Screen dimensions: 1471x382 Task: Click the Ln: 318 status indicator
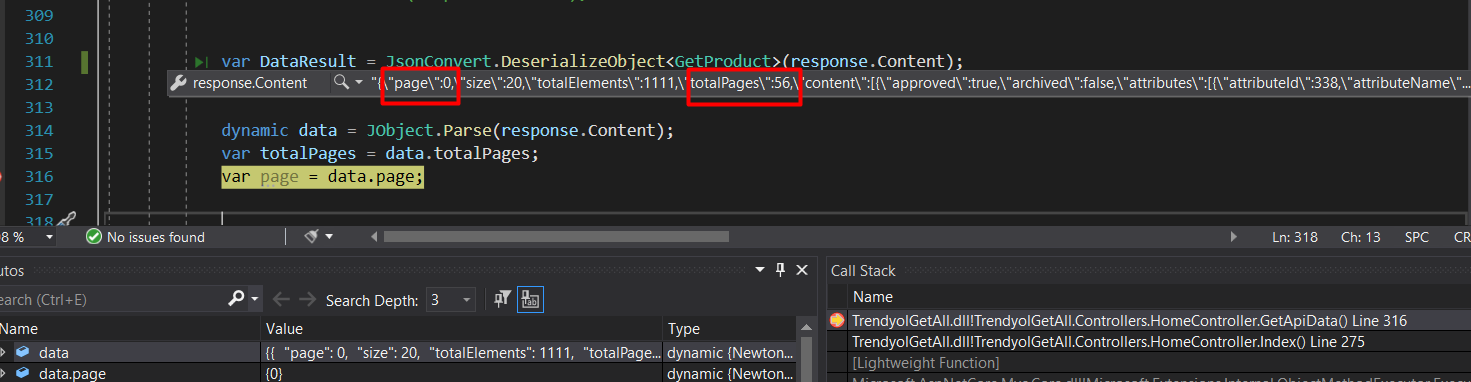pos(1295,237)
